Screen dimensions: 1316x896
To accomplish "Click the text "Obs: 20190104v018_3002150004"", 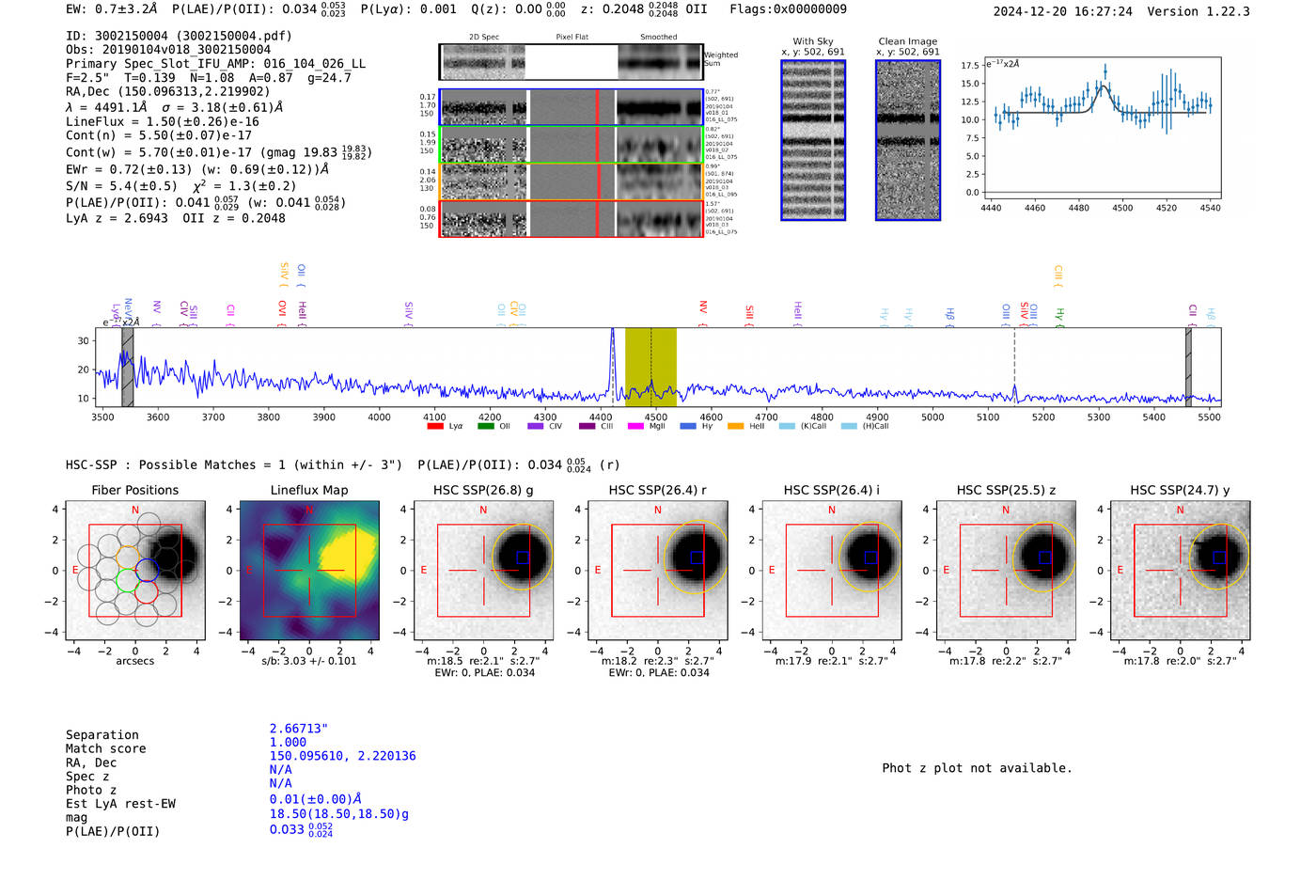I will (x=168, y=50).
